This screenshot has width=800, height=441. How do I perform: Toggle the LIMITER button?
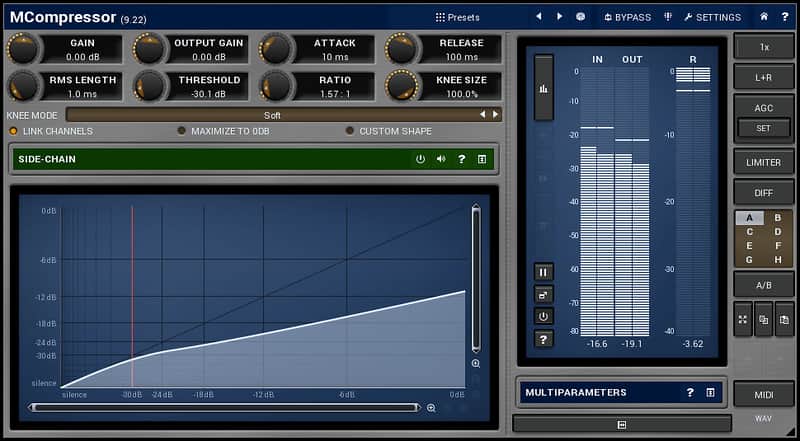pyautogui.click(x=764, y=163)
